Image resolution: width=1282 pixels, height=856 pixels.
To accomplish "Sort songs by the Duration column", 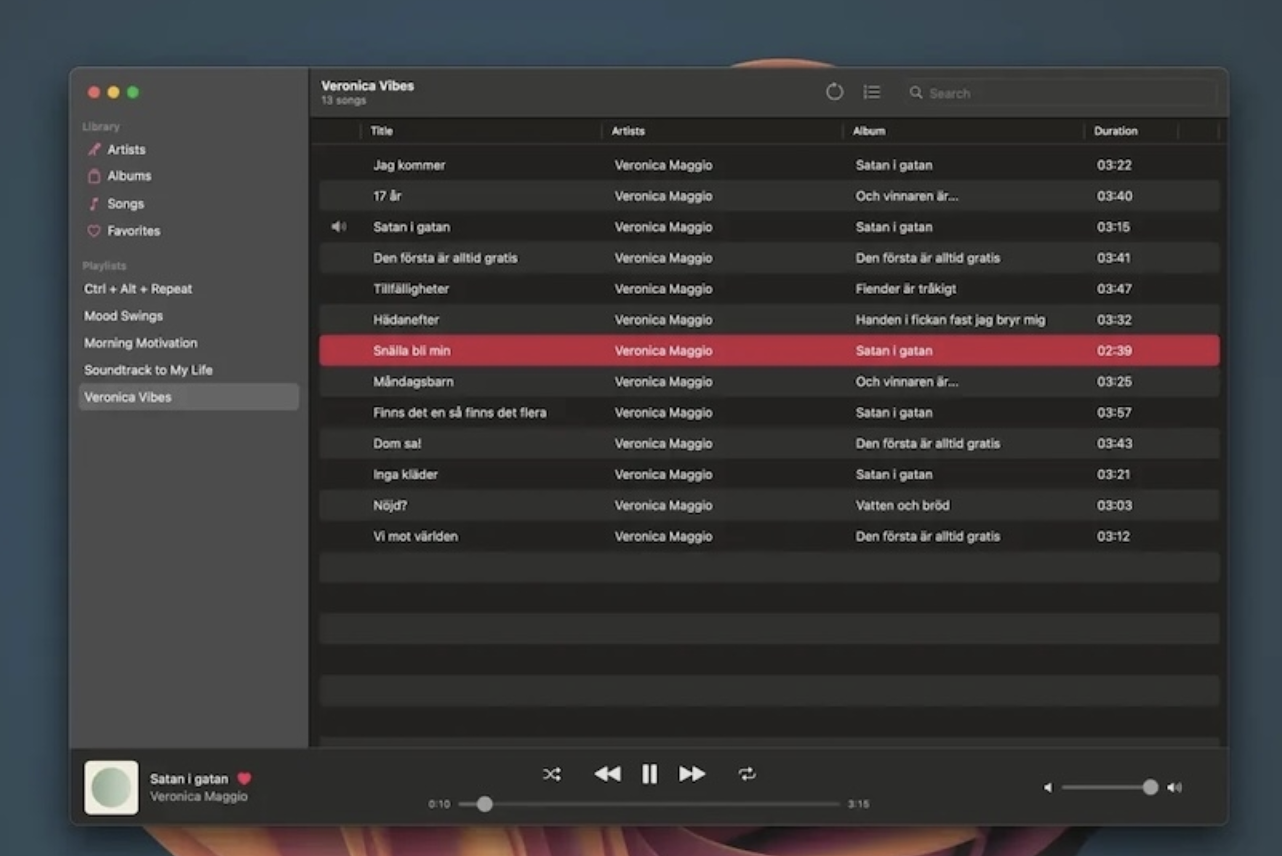I will pos(1116,130).
